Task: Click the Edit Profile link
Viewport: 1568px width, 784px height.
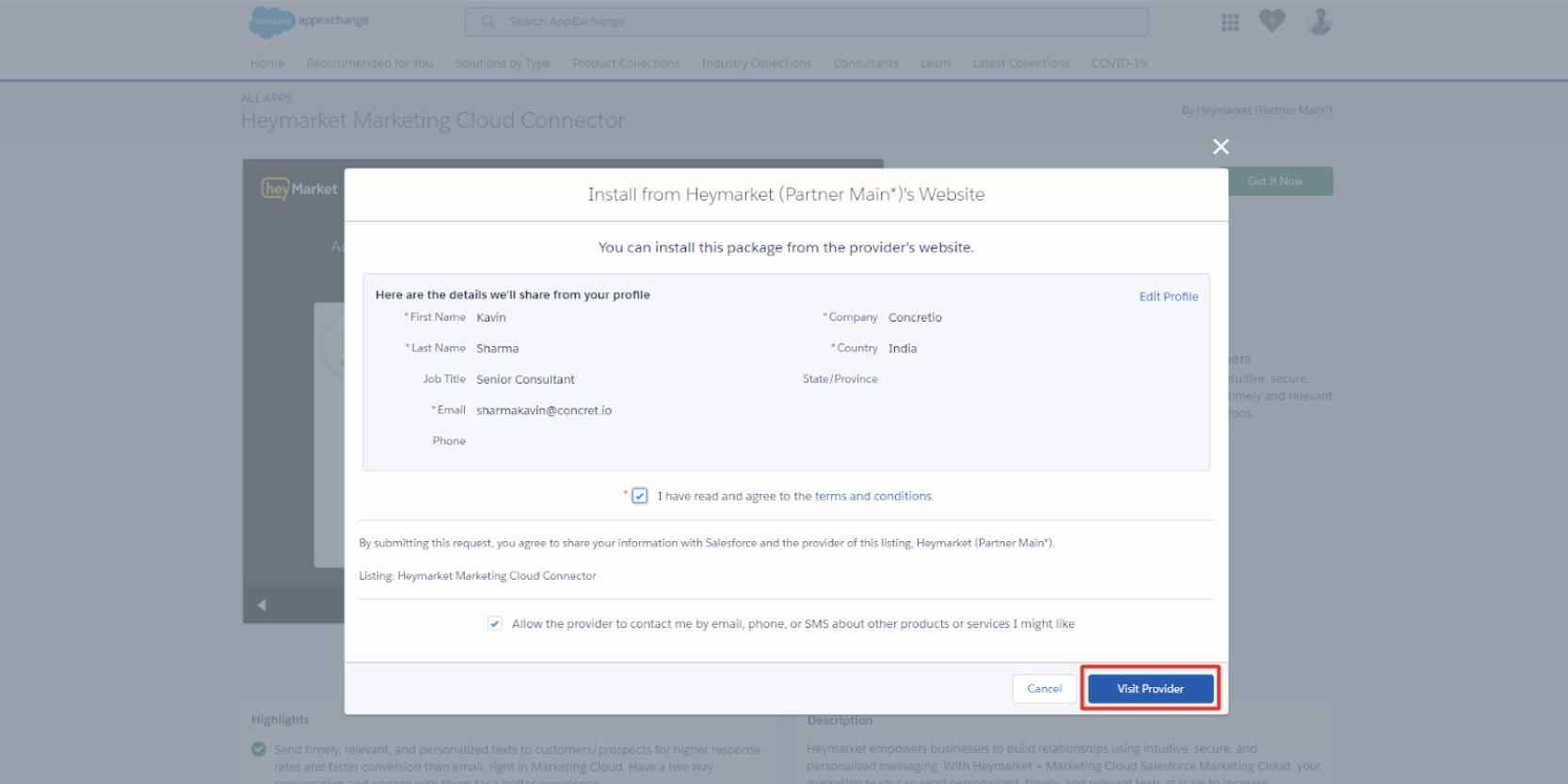Action: 1169,296
